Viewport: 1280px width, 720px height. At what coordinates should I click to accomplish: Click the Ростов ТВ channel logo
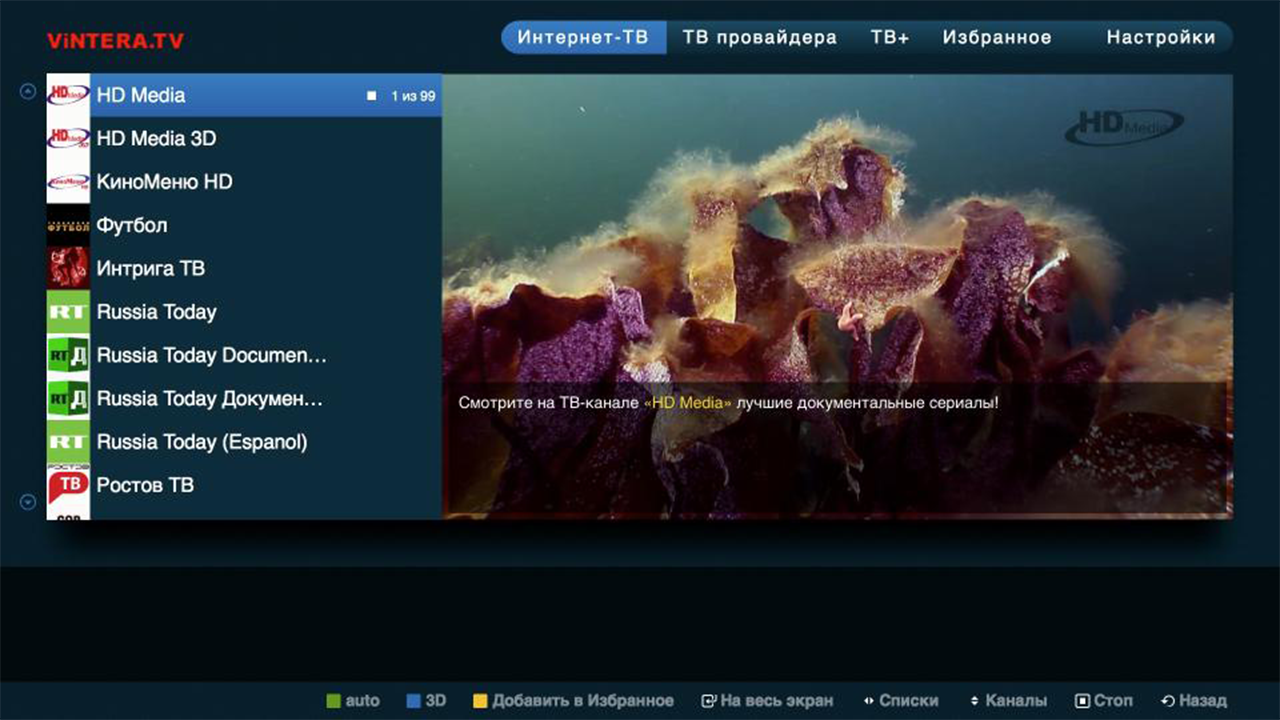(x=68, y=485)
